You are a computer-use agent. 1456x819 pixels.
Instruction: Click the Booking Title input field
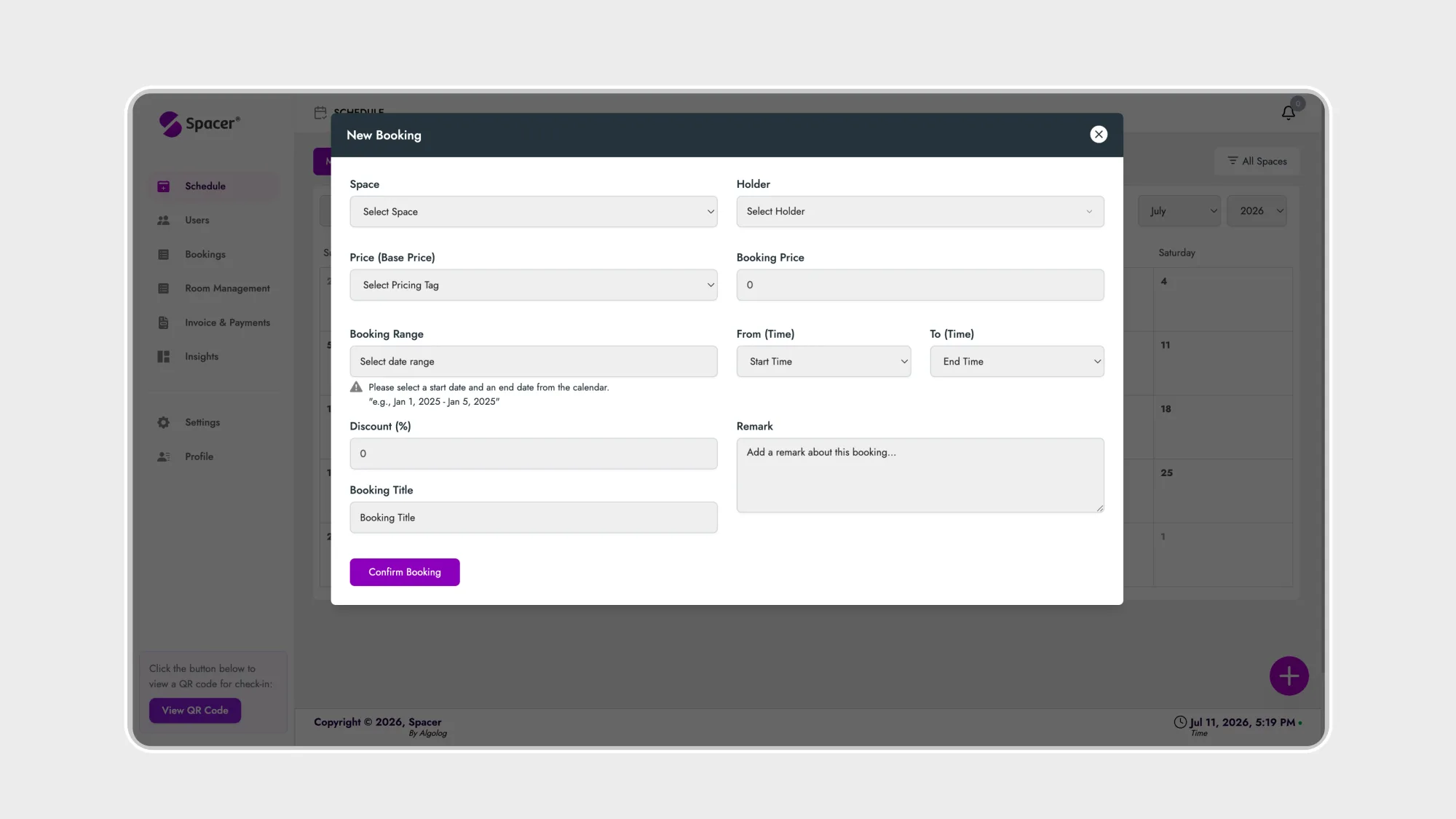[533, 518]
